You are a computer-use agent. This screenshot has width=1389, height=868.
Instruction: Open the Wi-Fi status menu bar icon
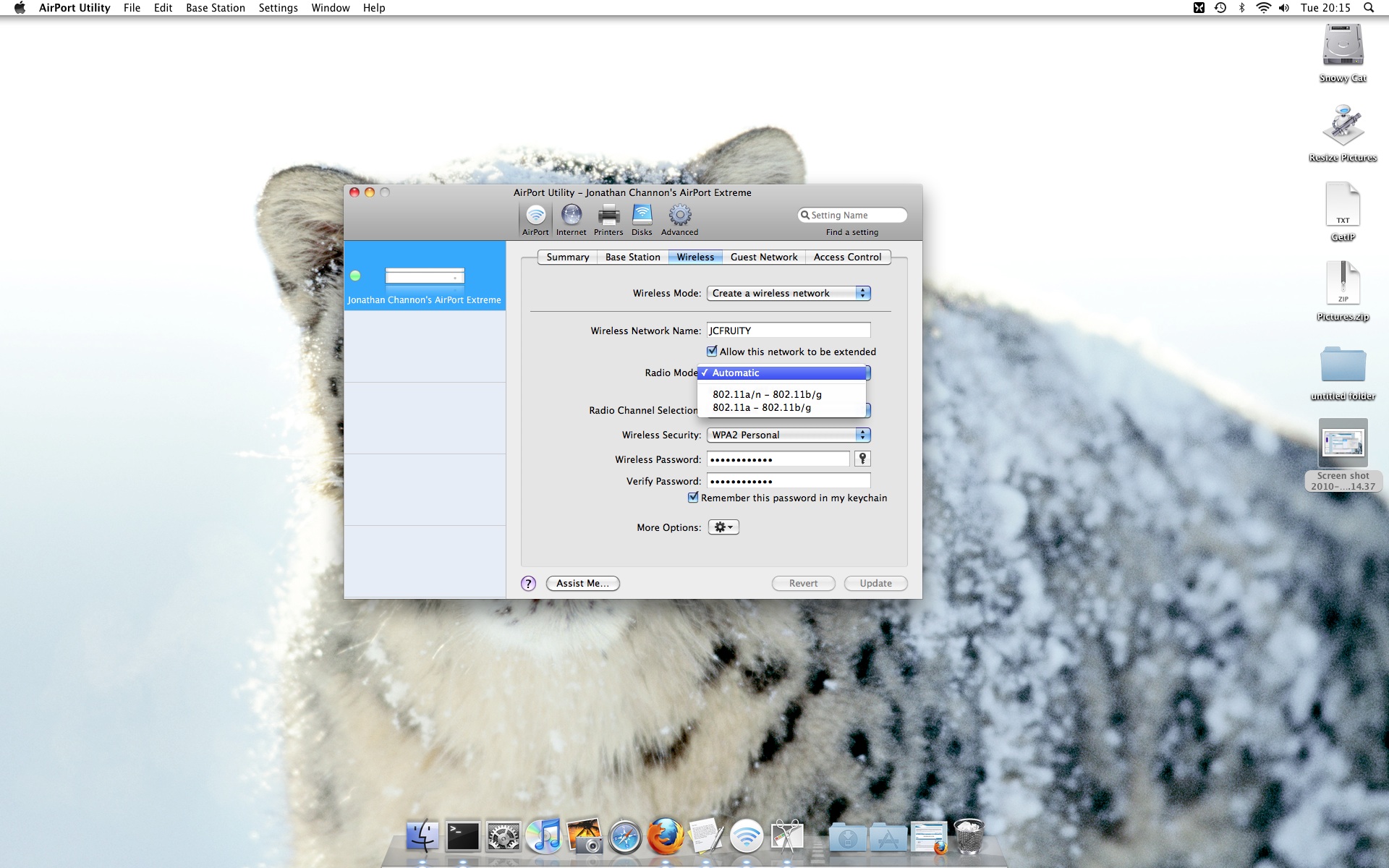[x=1263, y=8]
